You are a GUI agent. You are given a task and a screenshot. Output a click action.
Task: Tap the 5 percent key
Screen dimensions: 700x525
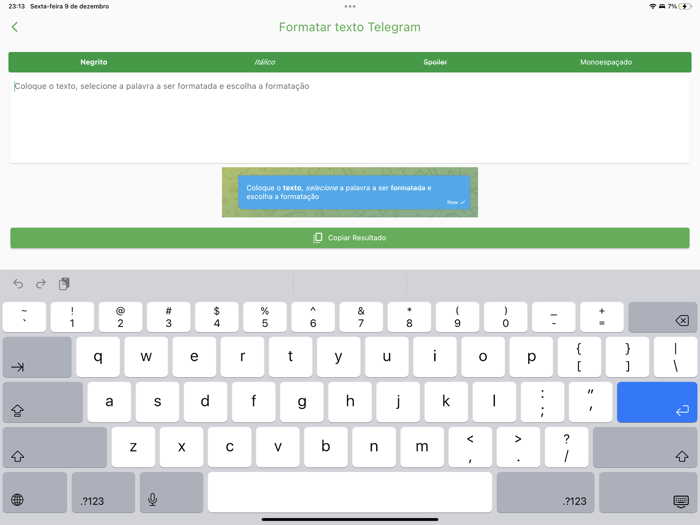click(265, 317)
